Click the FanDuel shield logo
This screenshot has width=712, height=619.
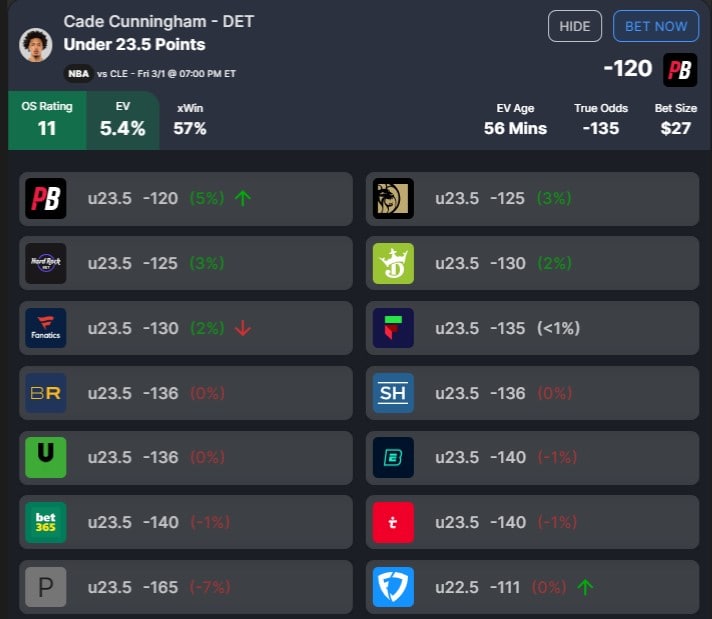click(x=393, y=587)
